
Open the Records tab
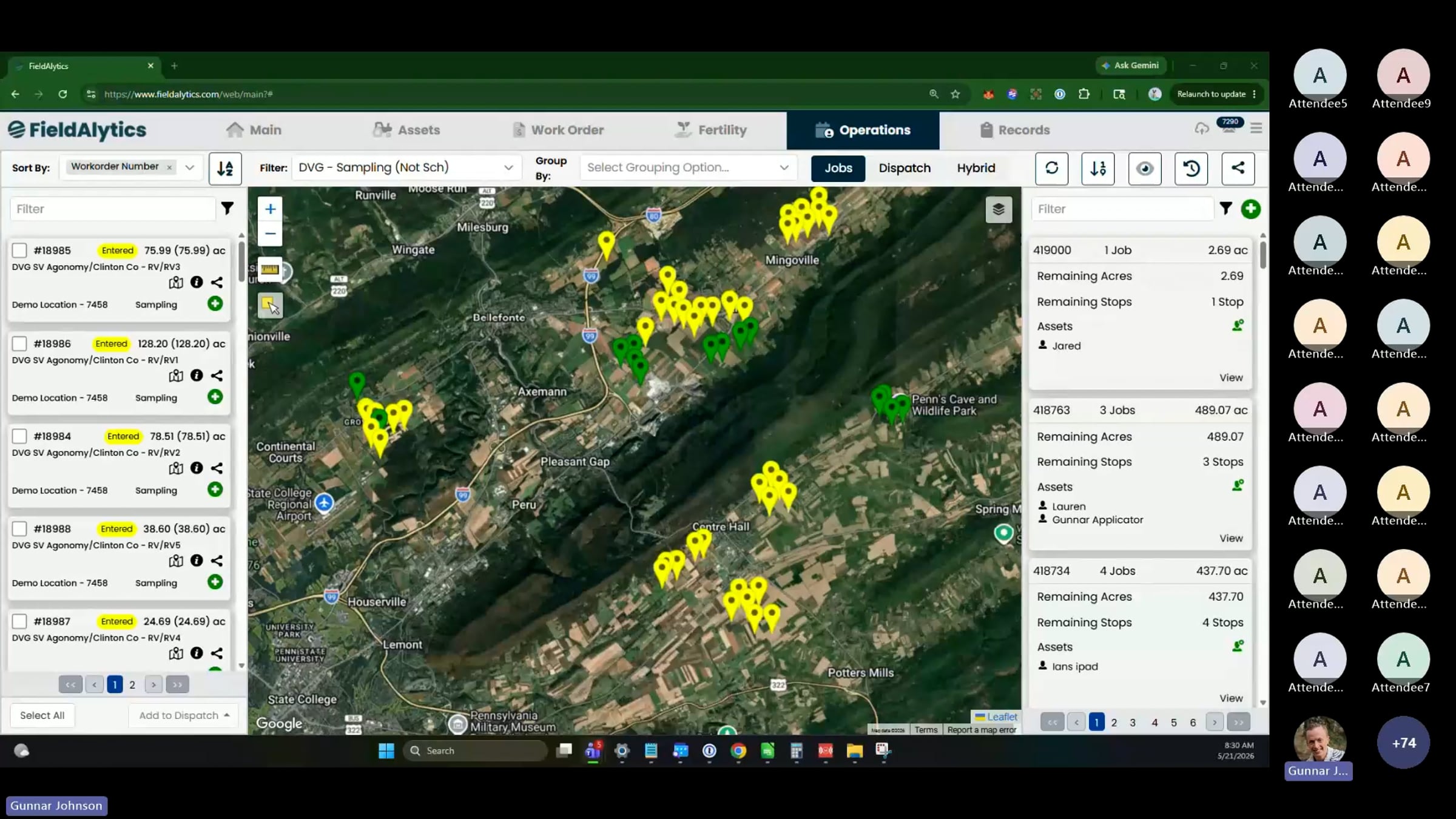1014,130
